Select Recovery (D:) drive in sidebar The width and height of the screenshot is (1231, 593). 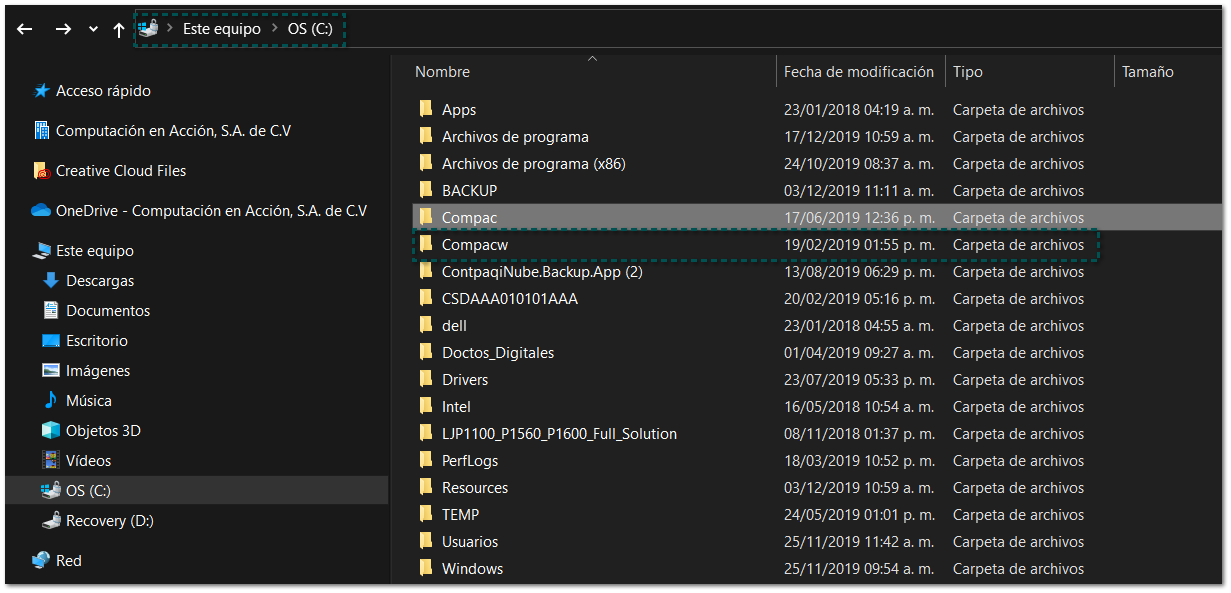110,521
